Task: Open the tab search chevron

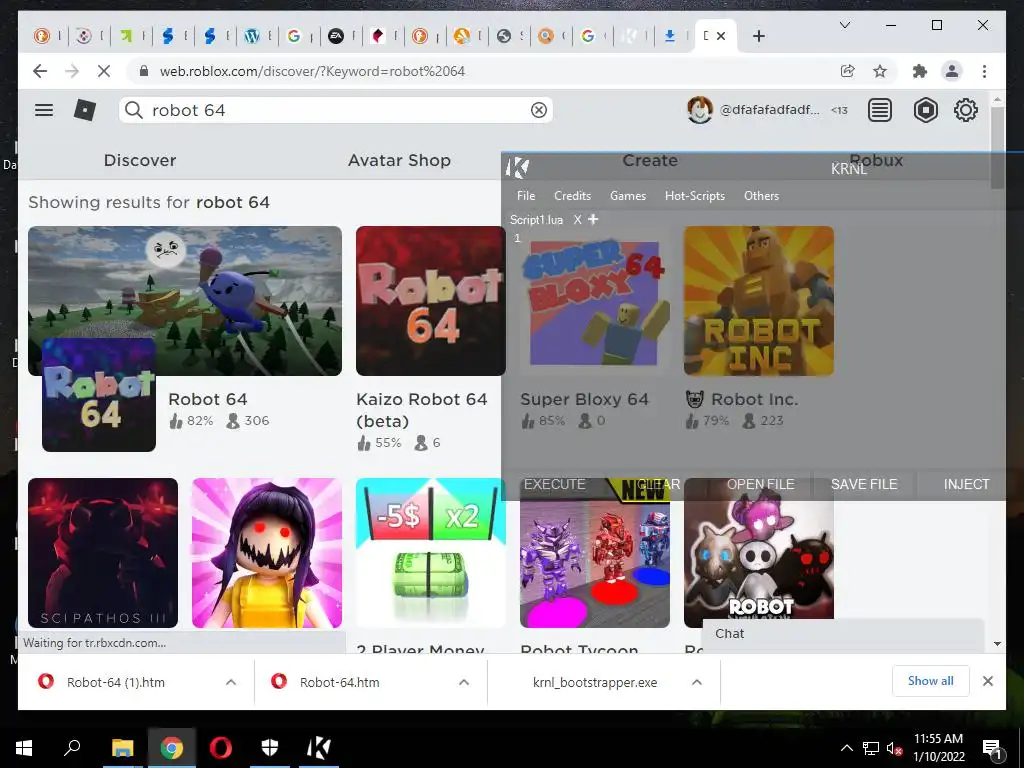Action: [844, 25]
